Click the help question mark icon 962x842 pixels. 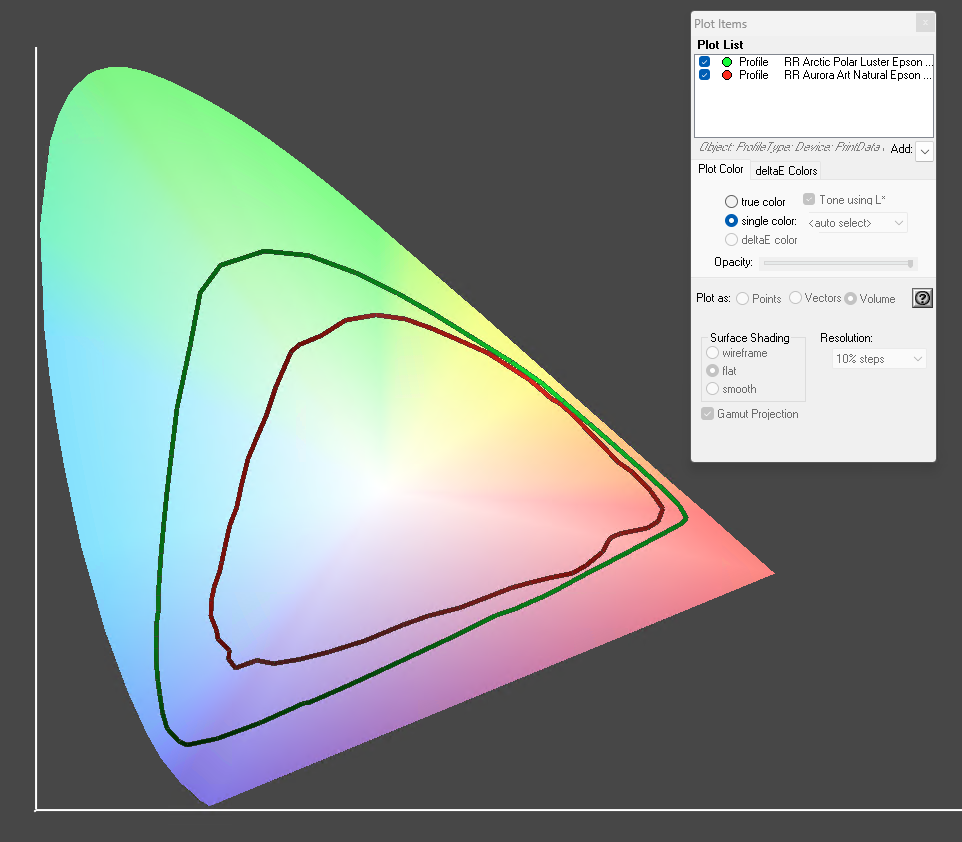click(x=922, y=298)
